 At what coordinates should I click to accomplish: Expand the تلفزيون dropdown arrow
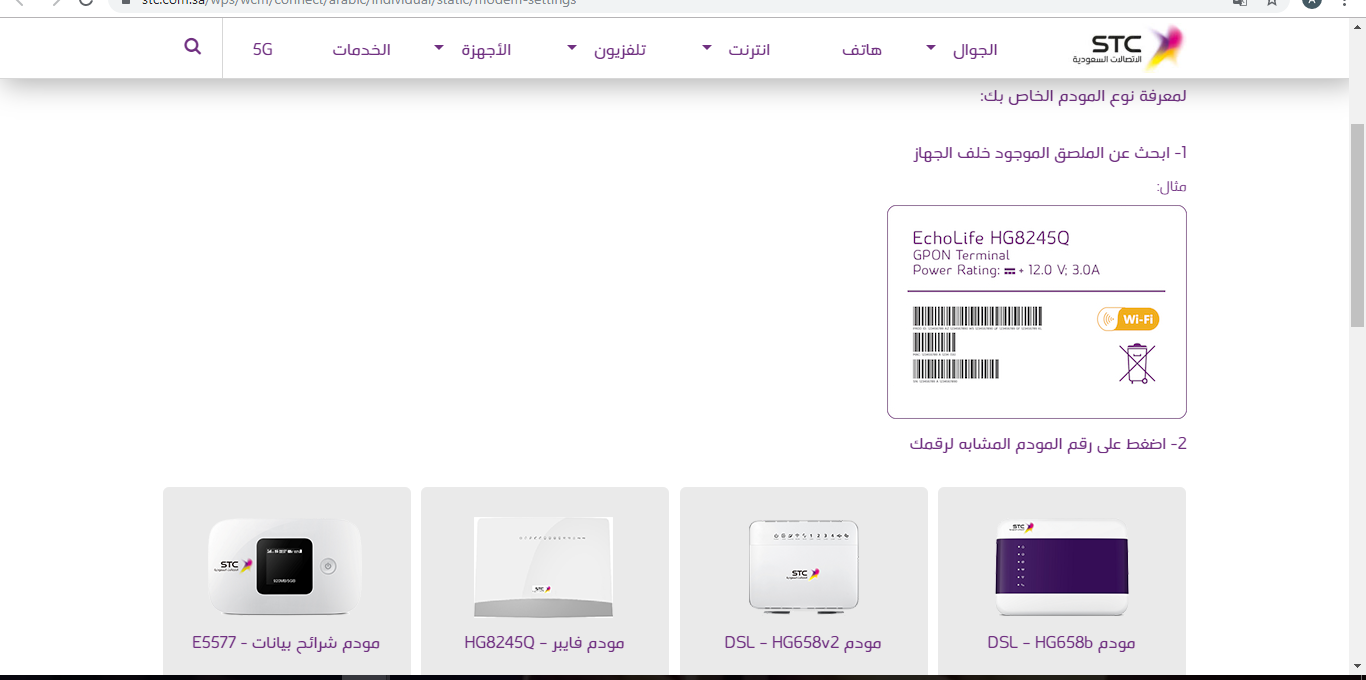[572, 47]
